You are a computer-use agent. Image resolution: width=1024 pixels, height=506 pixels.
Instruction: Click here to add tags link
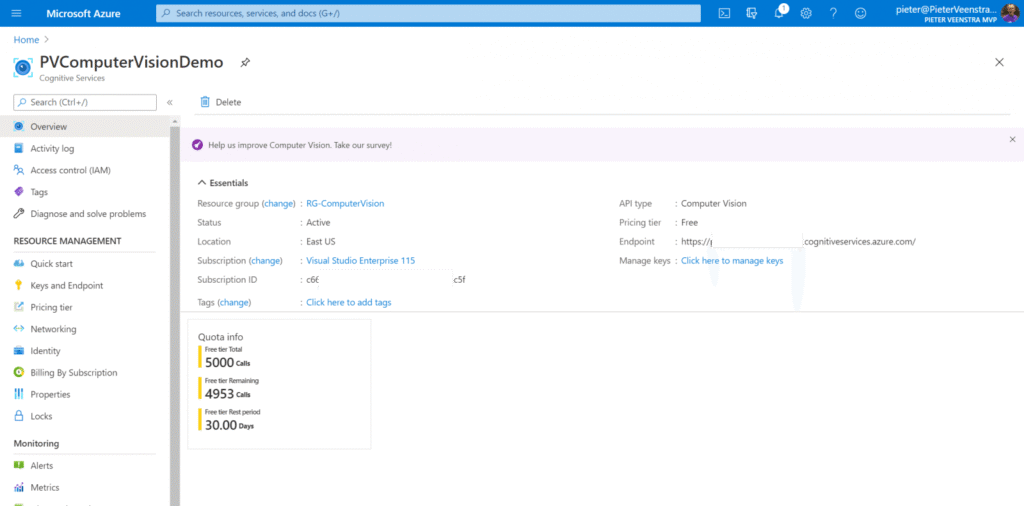point(349,302)
